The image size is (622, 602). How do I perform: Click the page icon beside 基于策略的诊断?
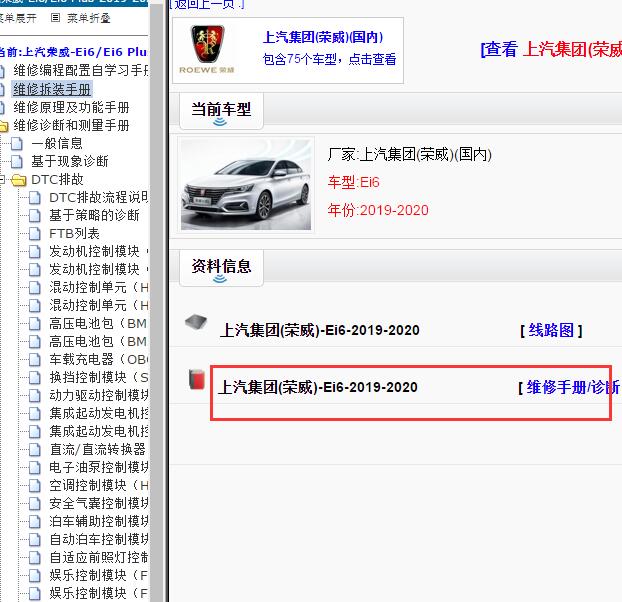pos(35,216)
